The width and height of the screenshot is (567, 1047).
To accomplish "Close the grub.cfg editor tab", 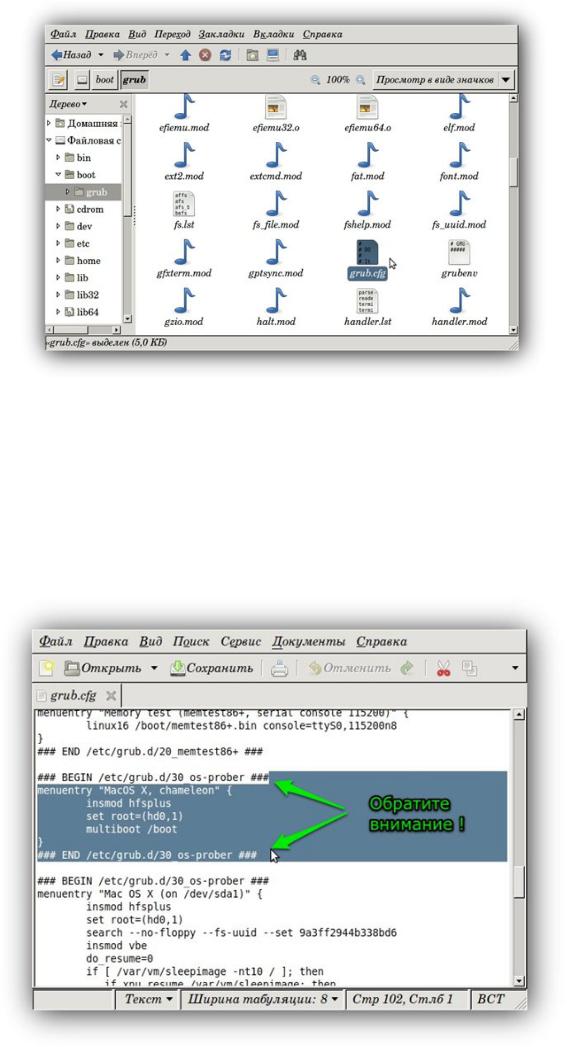I will pos(111,696).
